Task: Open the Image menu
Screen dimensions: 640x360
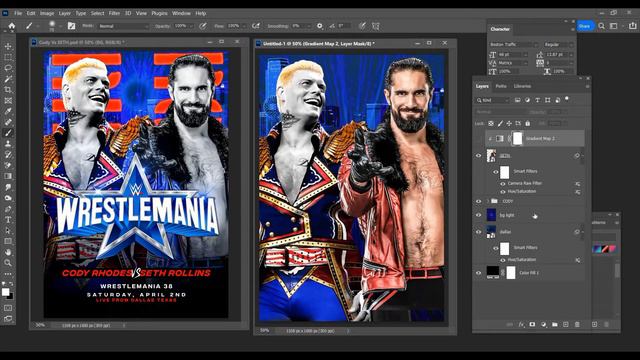Action: click(x=47, y=13)
